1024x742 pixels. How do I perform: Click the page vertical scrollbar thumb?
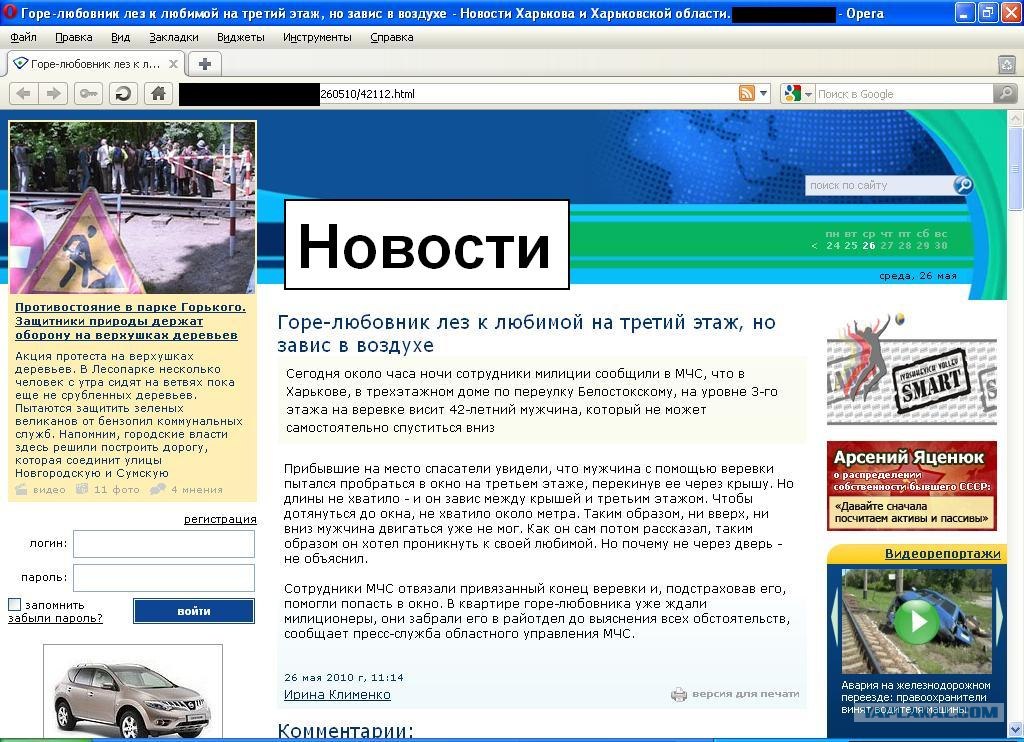coord(1016,167)
